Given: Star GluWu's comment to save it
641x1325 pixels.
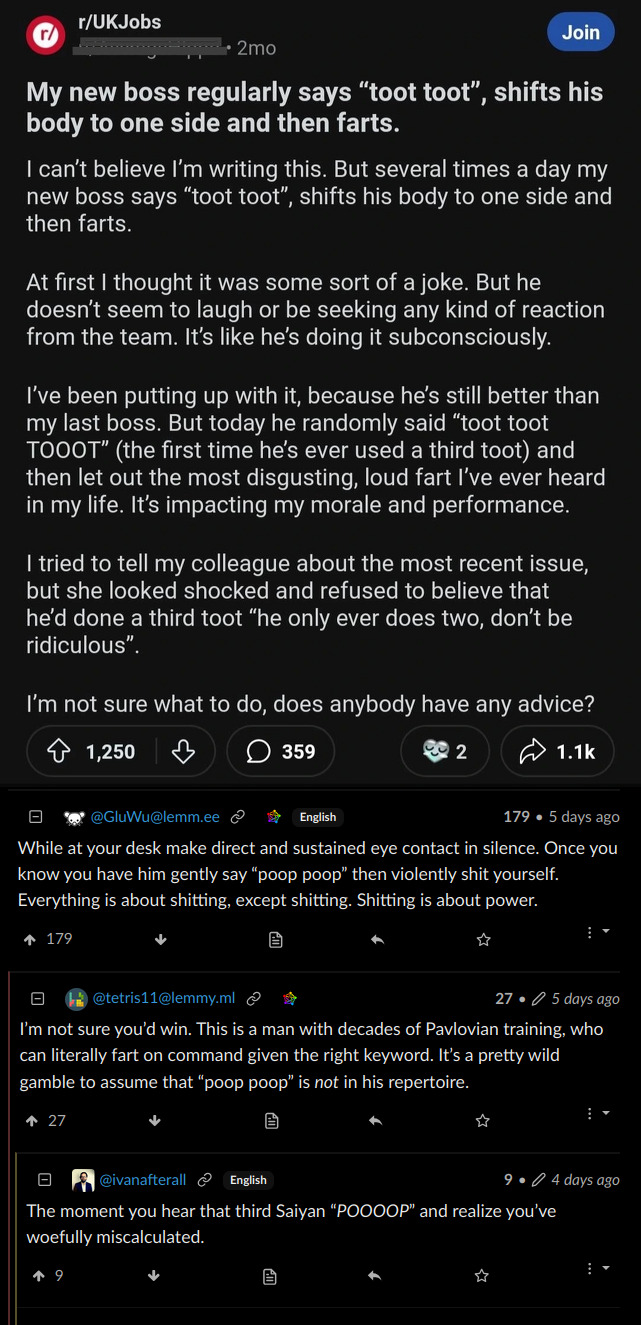Looking at the screenshot, I should point(484,939).
